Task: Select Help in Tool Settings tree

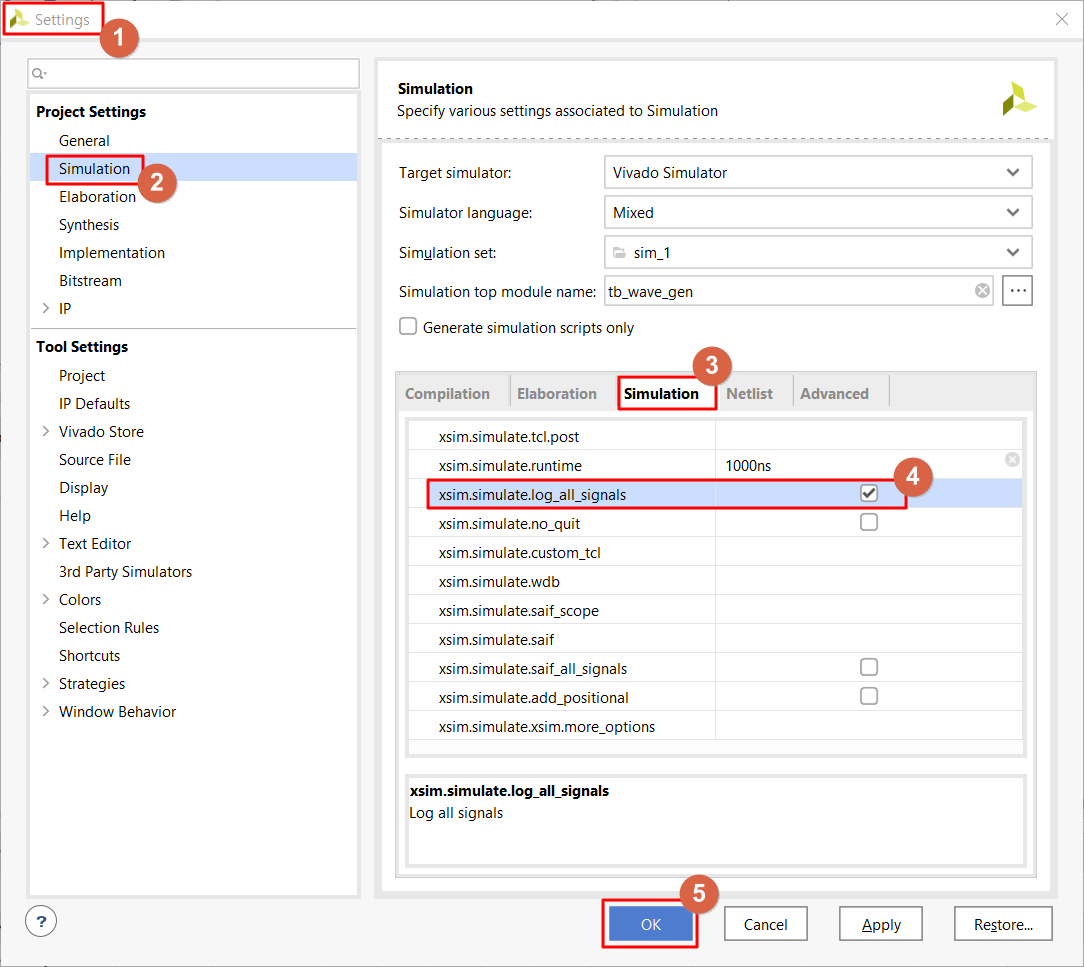Action: coord(75,516)
